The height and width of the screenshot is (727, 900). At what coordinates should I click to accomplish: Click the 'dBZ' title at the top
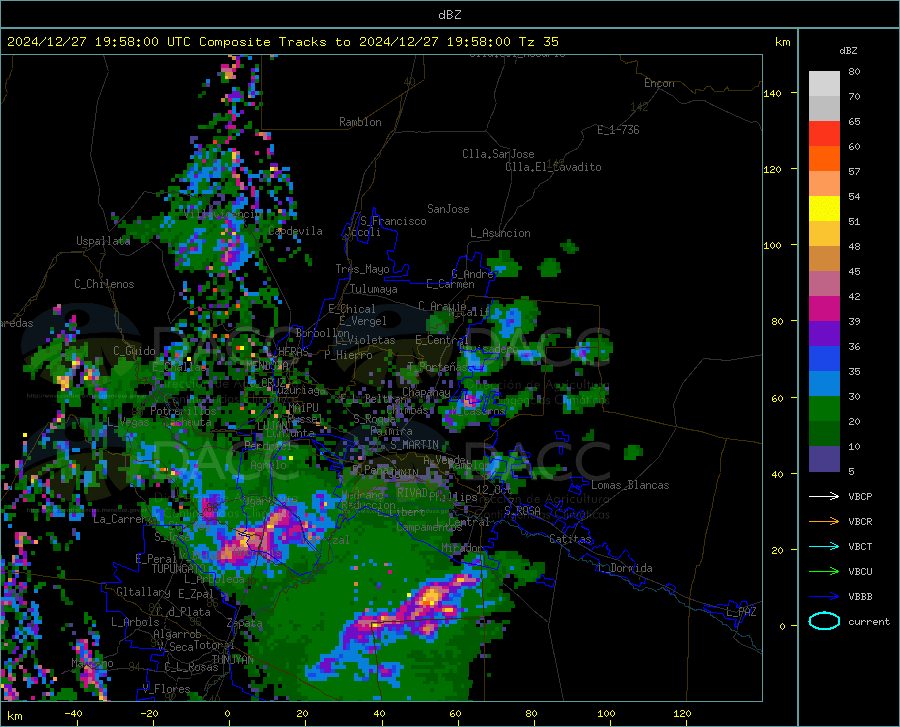coord(449,15)
